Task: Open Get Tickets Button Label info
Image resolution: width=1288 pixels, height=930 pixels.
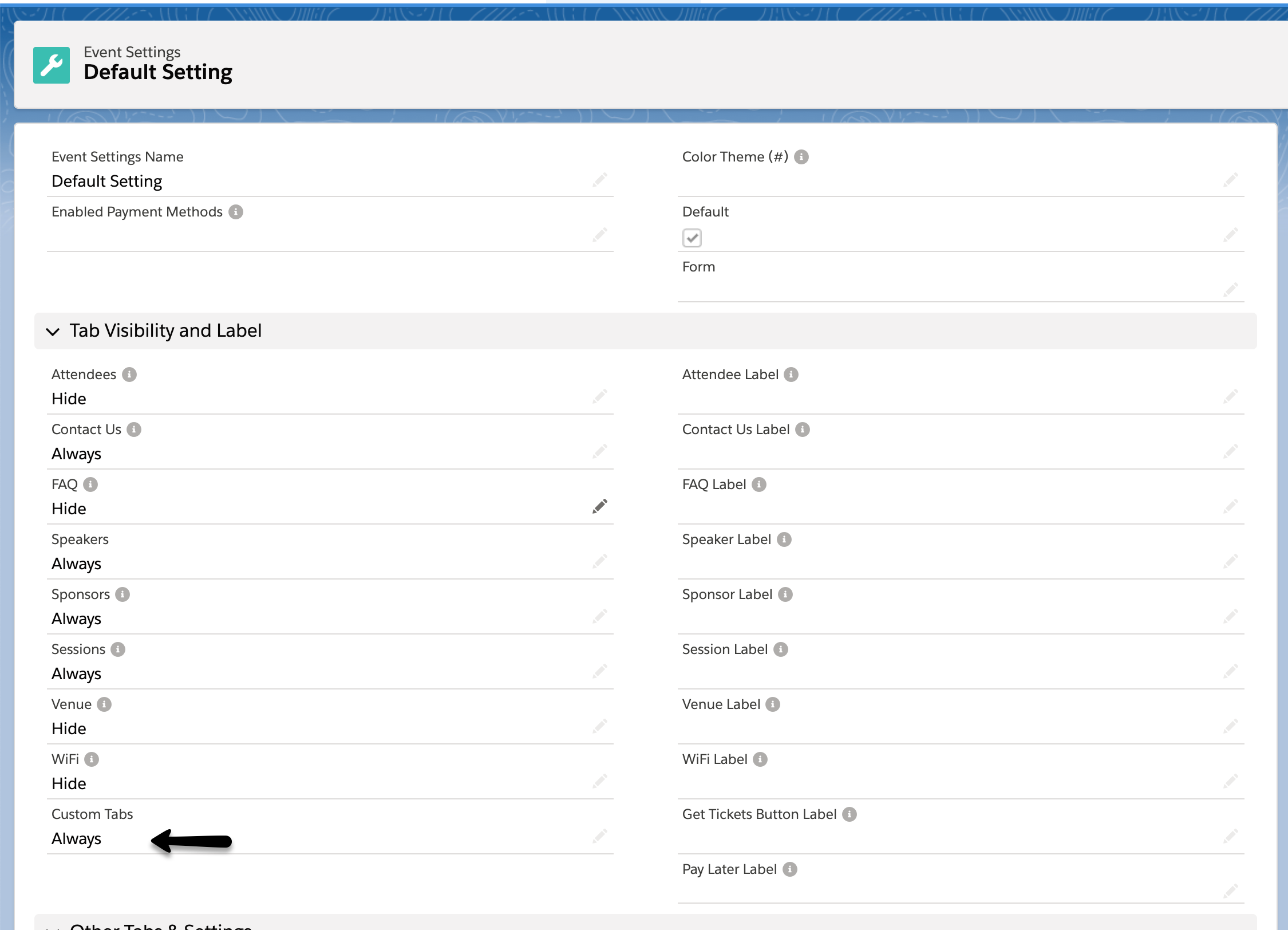Action: (850, 814)
